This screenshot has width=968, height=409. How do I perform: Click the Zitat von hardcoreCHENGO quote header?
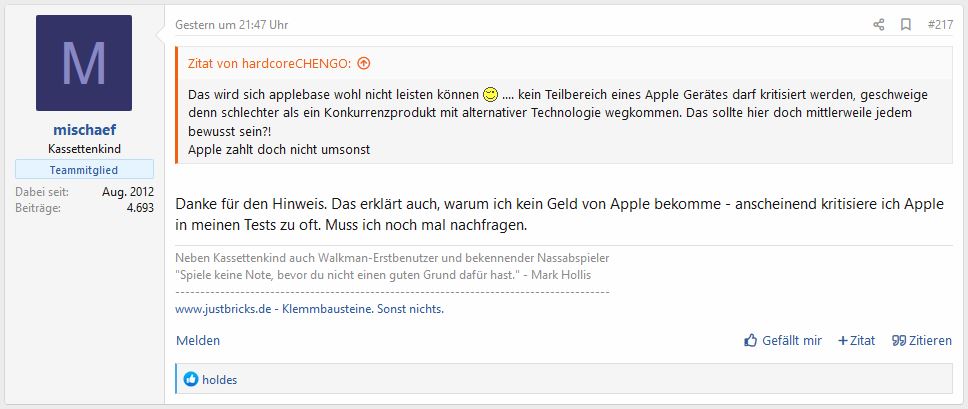270,63
